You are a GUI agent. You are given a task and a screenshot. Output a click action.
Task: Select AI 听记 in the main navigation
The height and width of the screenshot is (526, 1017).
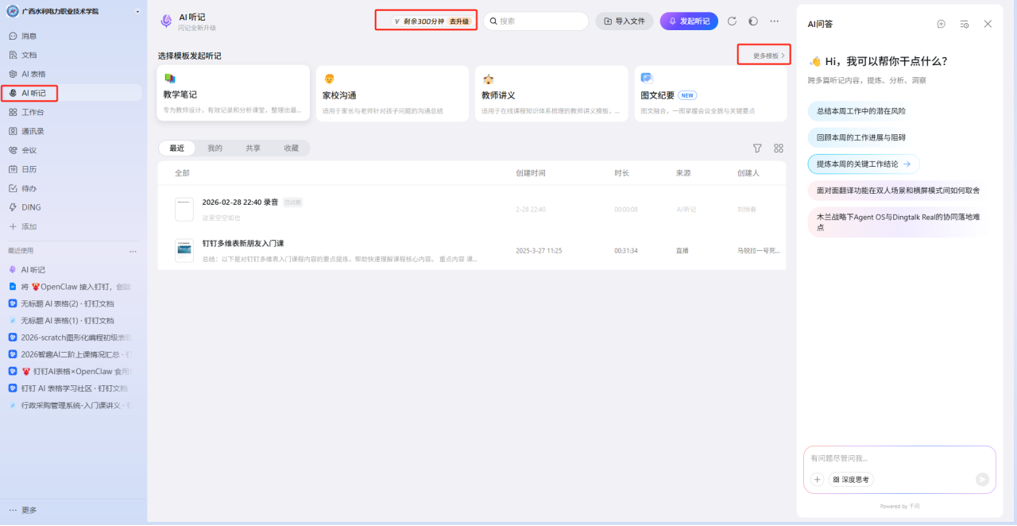click(x=71, y=93)
